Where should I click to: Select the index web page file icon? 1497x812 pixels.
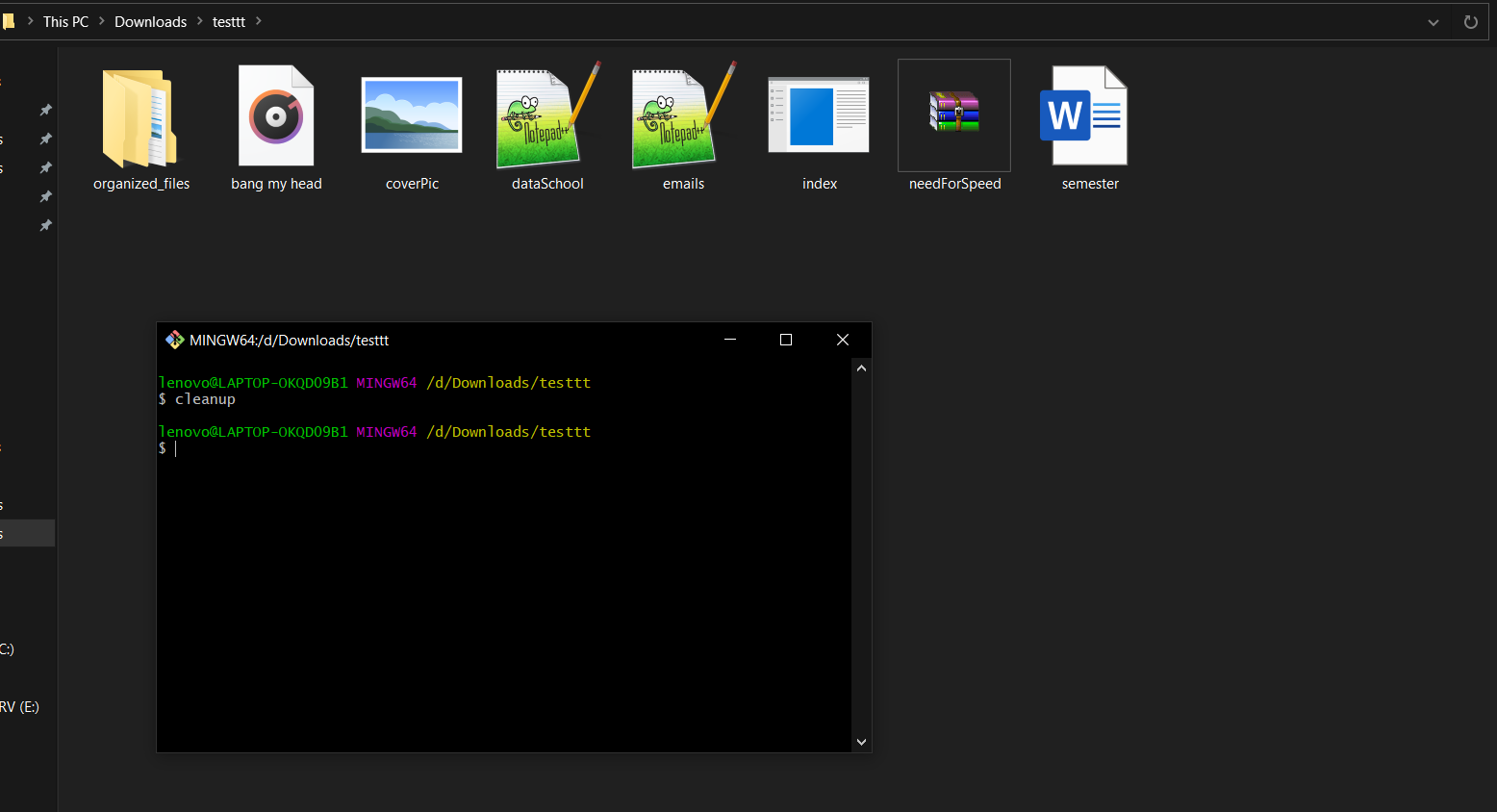[819, 115]
